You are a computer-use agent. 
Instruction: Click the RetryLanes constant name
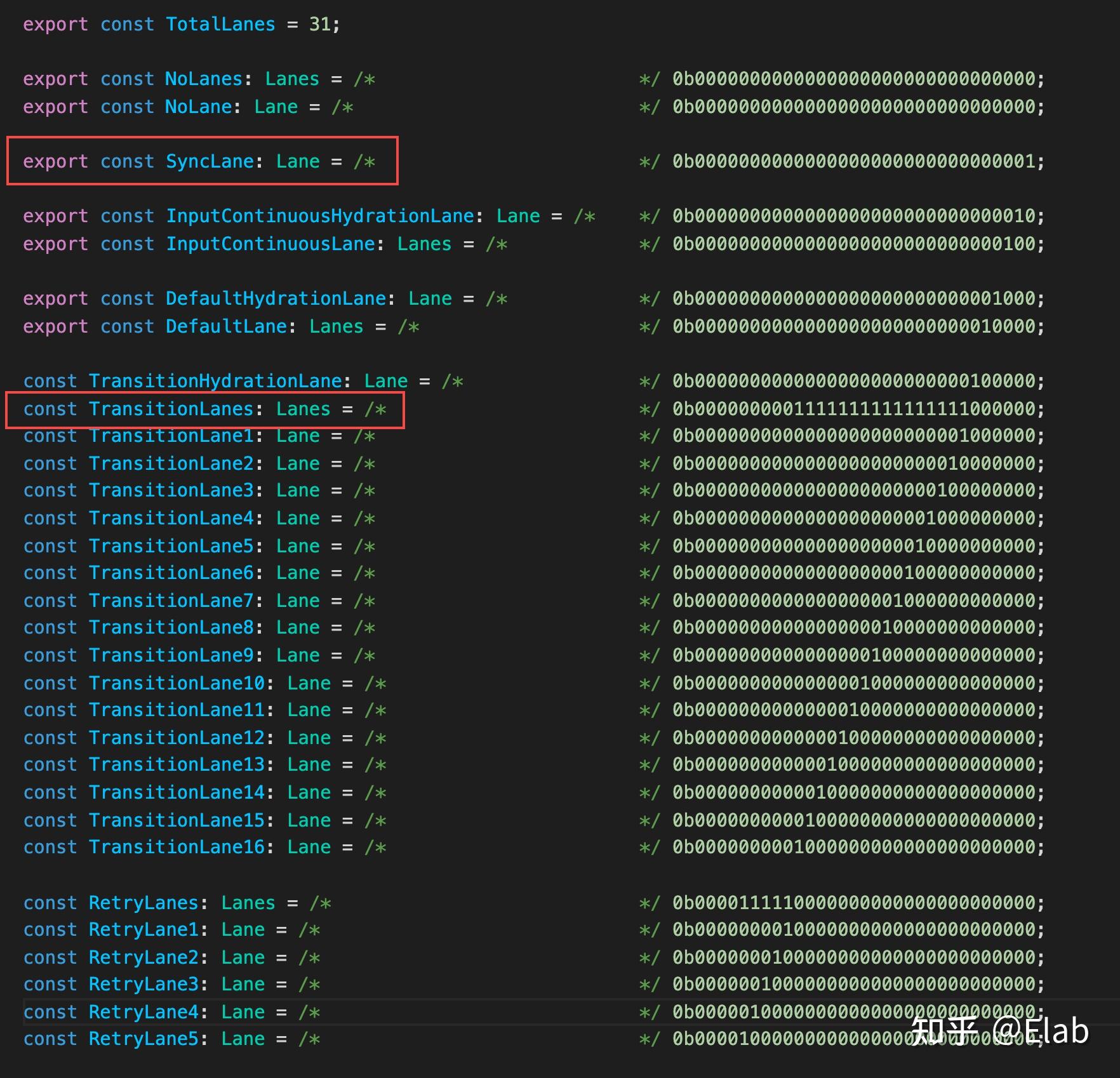pyautogui.click(x=143, y=903)
